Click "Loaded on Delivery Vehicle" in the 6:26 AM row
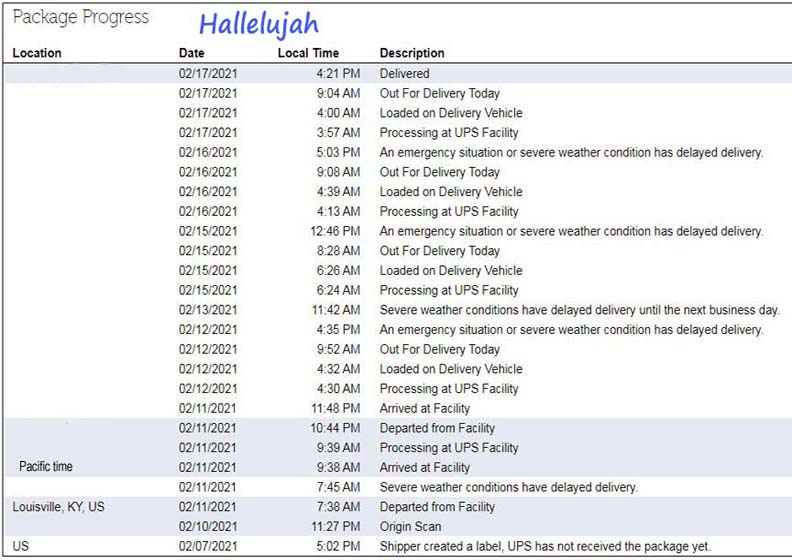 click(451, 271)
